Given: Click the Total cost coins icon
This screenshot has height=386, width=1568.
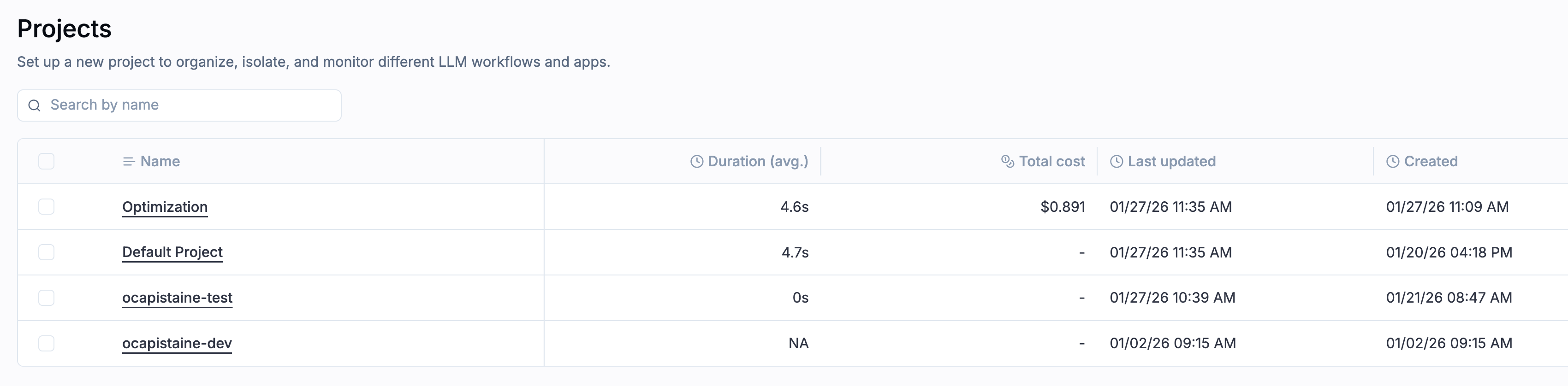Looking at the screenshot, I should coord(1007,162).
